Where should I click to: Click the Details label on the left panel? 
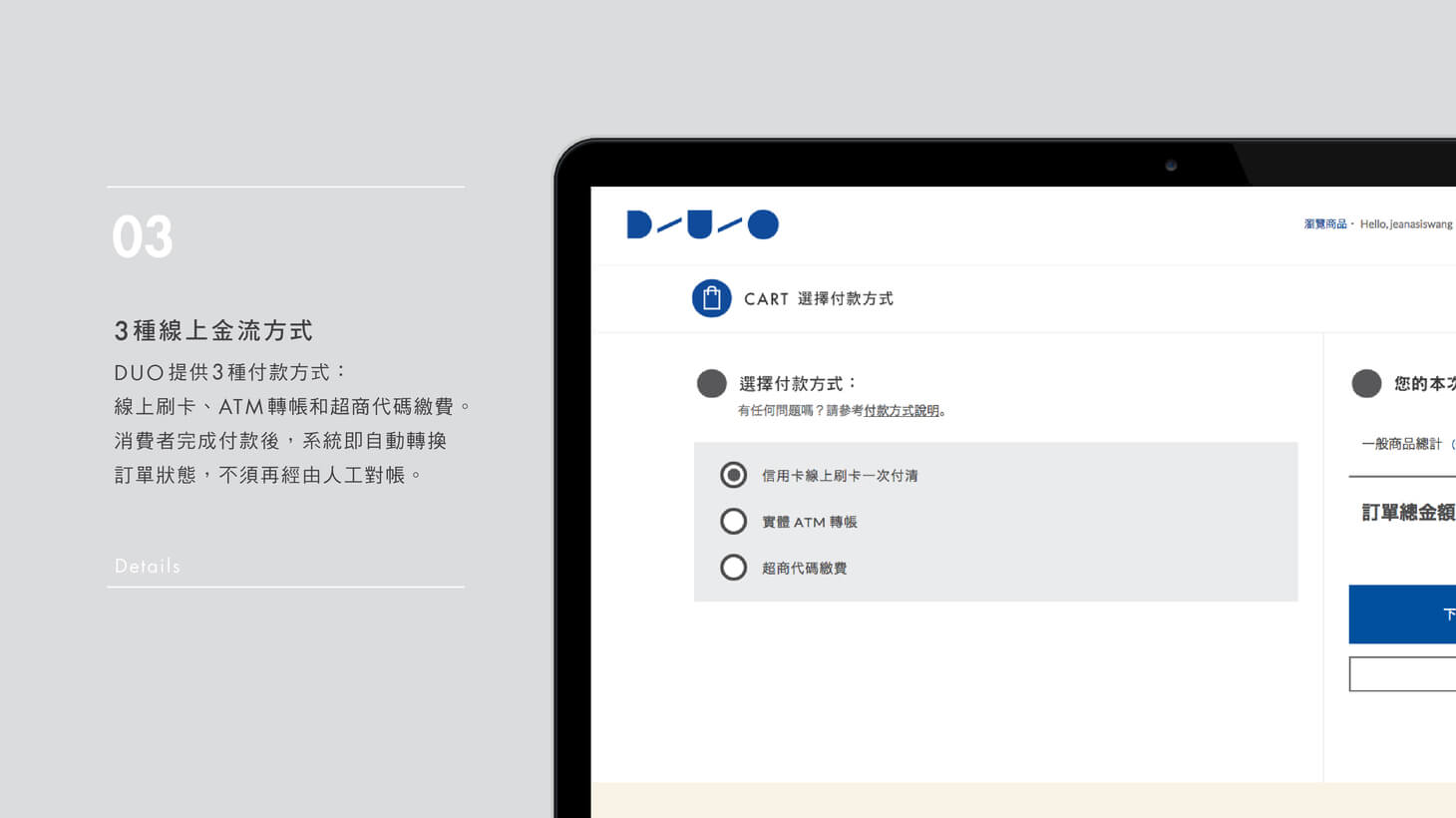[148, 567]
